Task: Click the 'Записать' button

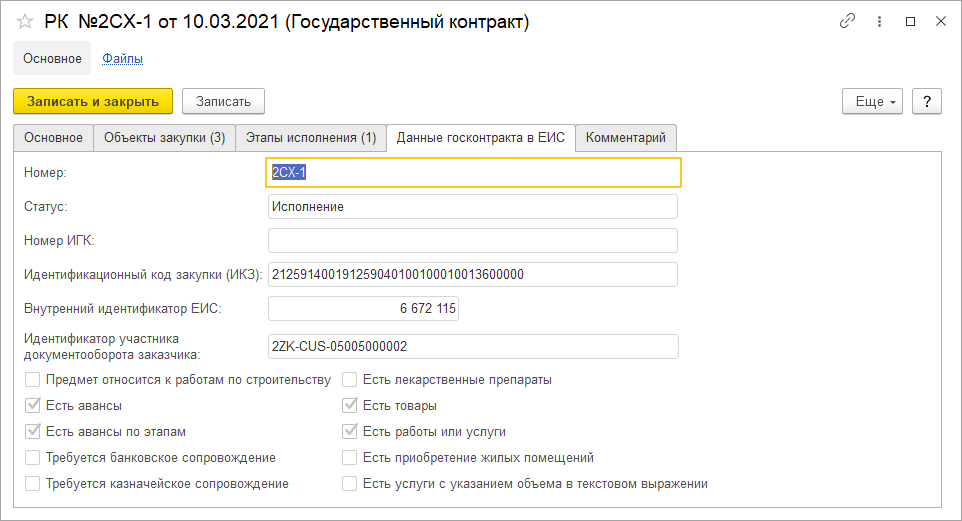Action: click(x=223, y=101)
